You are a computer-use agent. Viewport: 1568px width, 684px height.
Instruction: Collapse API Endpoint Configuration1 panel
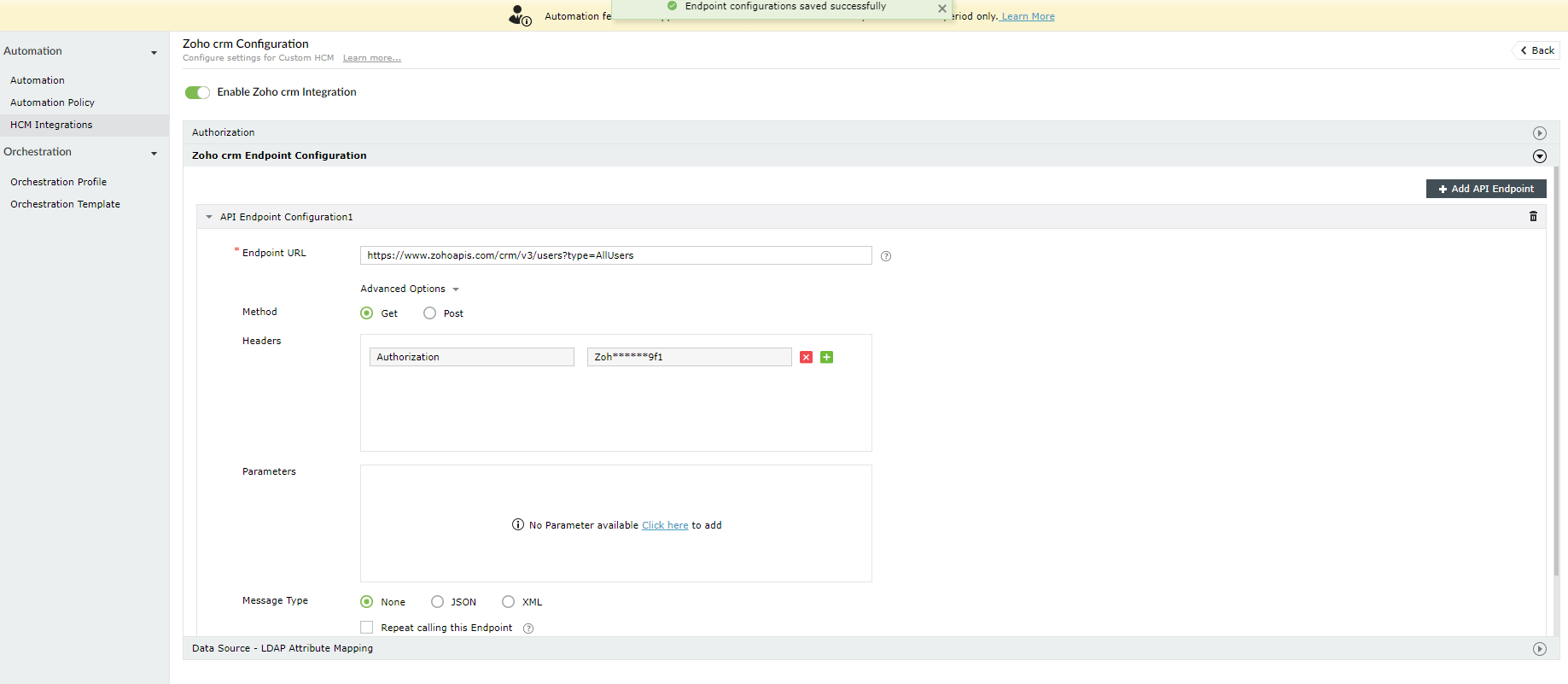209,217
